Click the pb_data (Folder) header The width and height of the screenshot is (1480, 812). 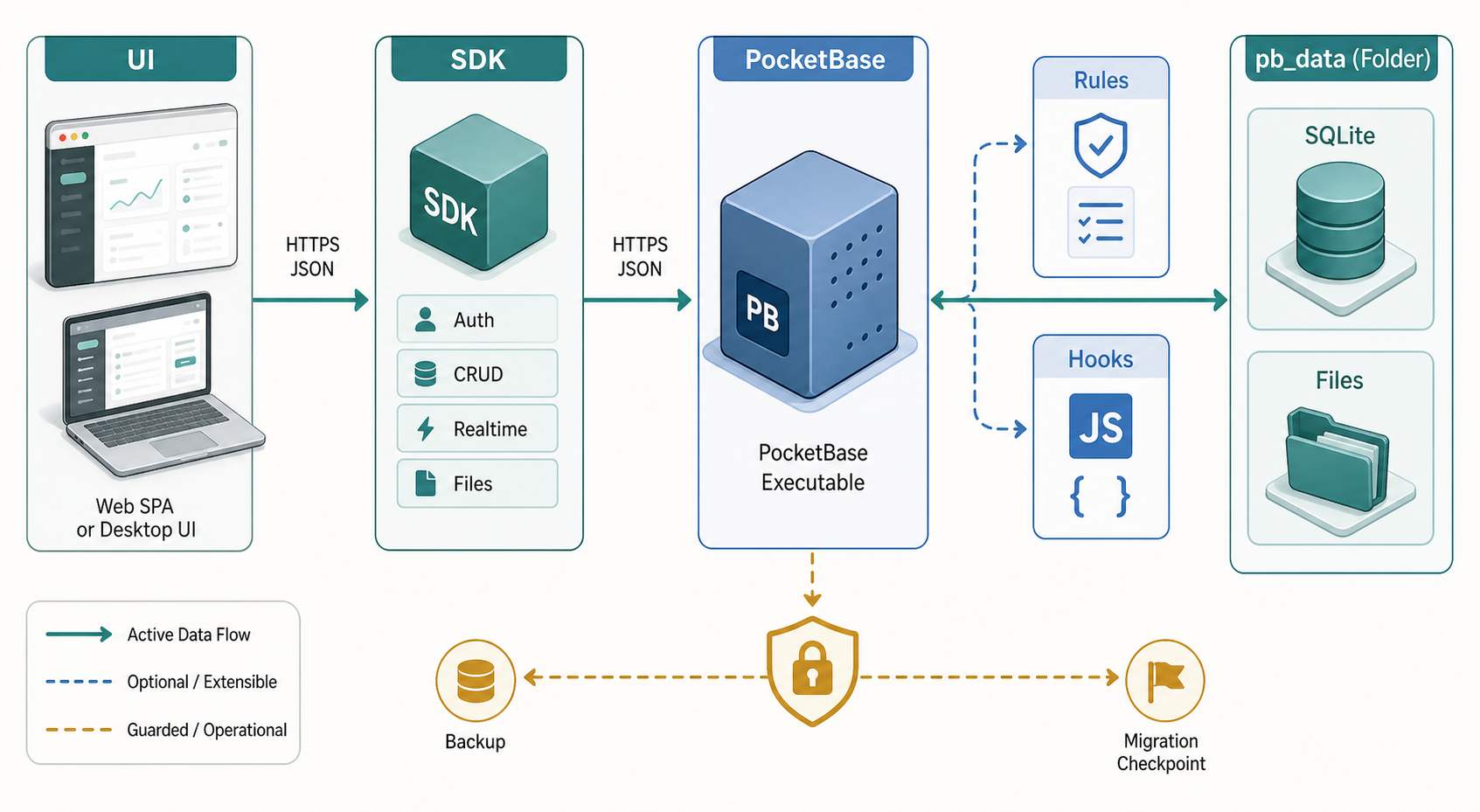(x=1342, y=59)
